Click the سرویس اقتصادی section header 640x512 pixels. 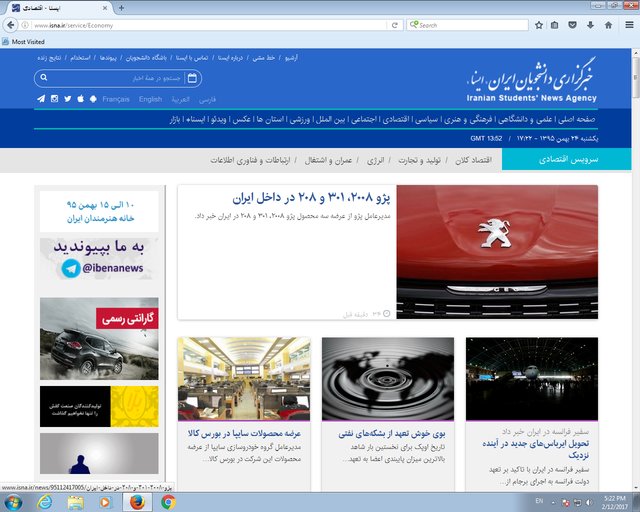(x=567, y=159)
